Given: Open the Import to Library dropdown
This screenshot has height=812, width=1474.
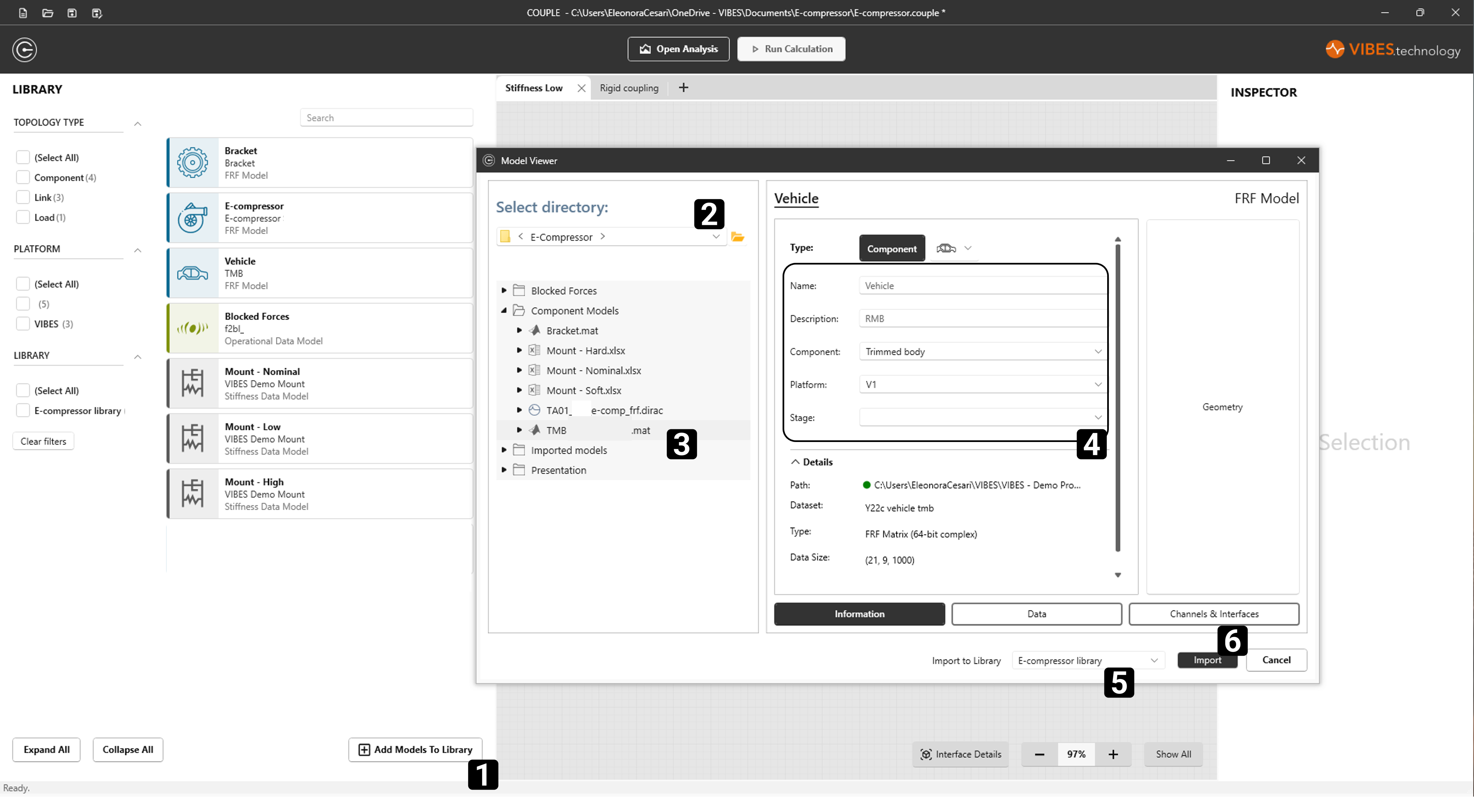Looking at the screenshot, I should [x=1088, y=661].
